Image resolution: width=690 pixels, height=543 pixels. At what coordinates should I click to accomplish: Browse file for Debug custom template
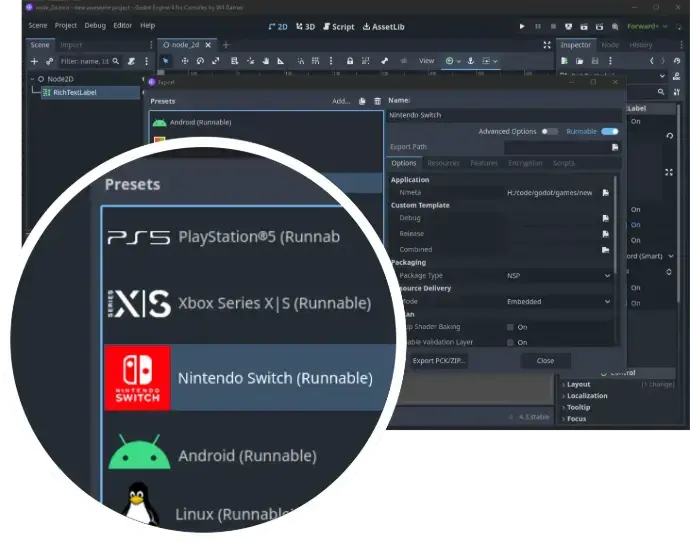[606, 218]
